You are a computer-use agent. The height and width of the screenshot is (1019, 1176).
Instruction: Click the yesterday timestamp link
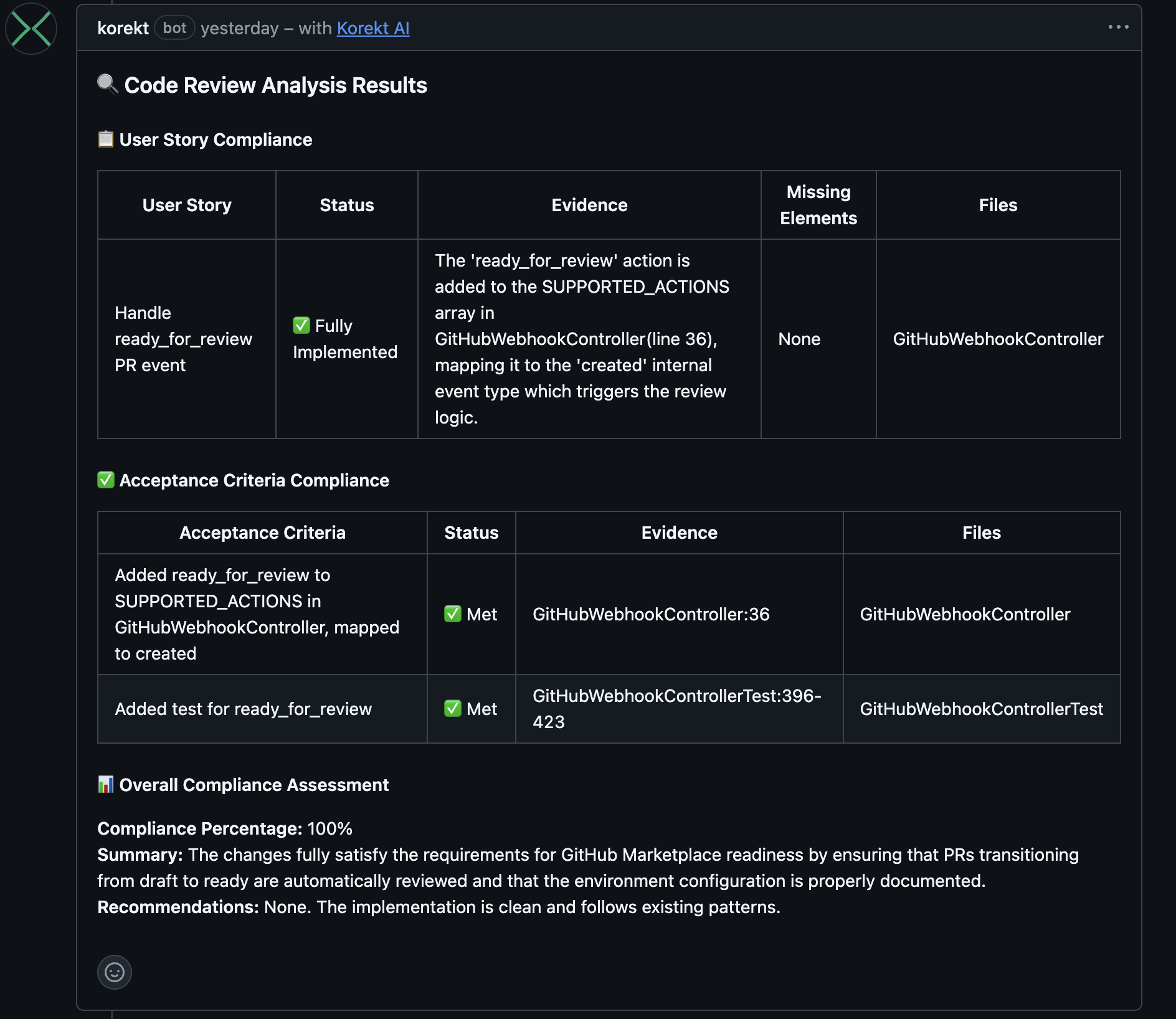click(x=239, y=28)
